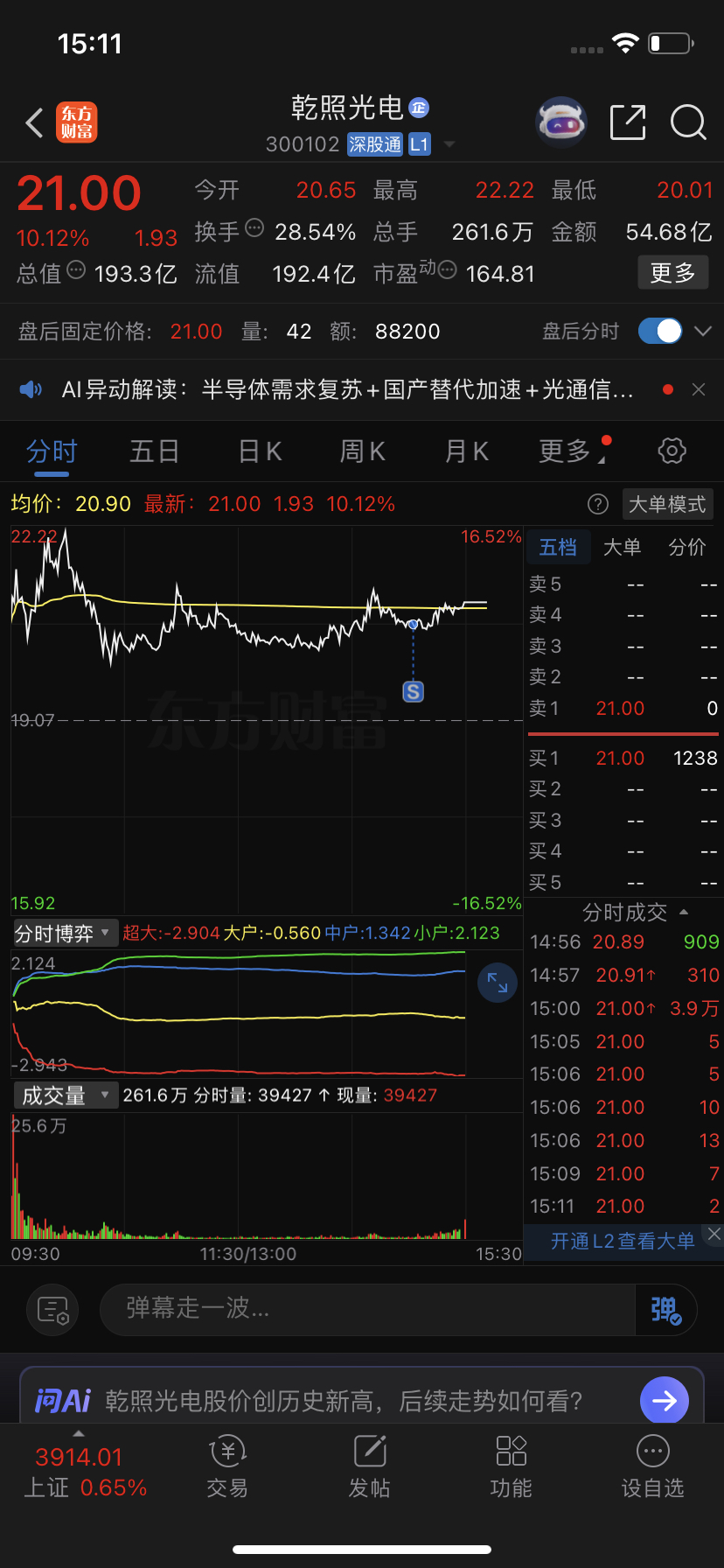Switch to the 日K tab
This screenshot has width=724, height=1568.
[x=260, y=451]
